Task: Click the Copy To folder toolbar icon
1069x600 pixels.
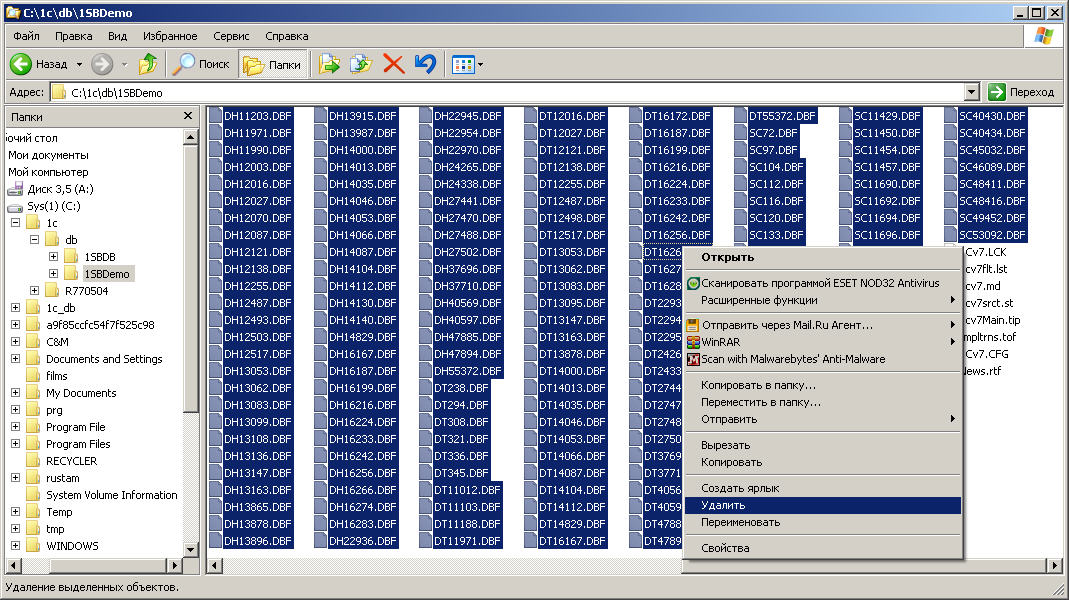Action: [x=360, y=64]
